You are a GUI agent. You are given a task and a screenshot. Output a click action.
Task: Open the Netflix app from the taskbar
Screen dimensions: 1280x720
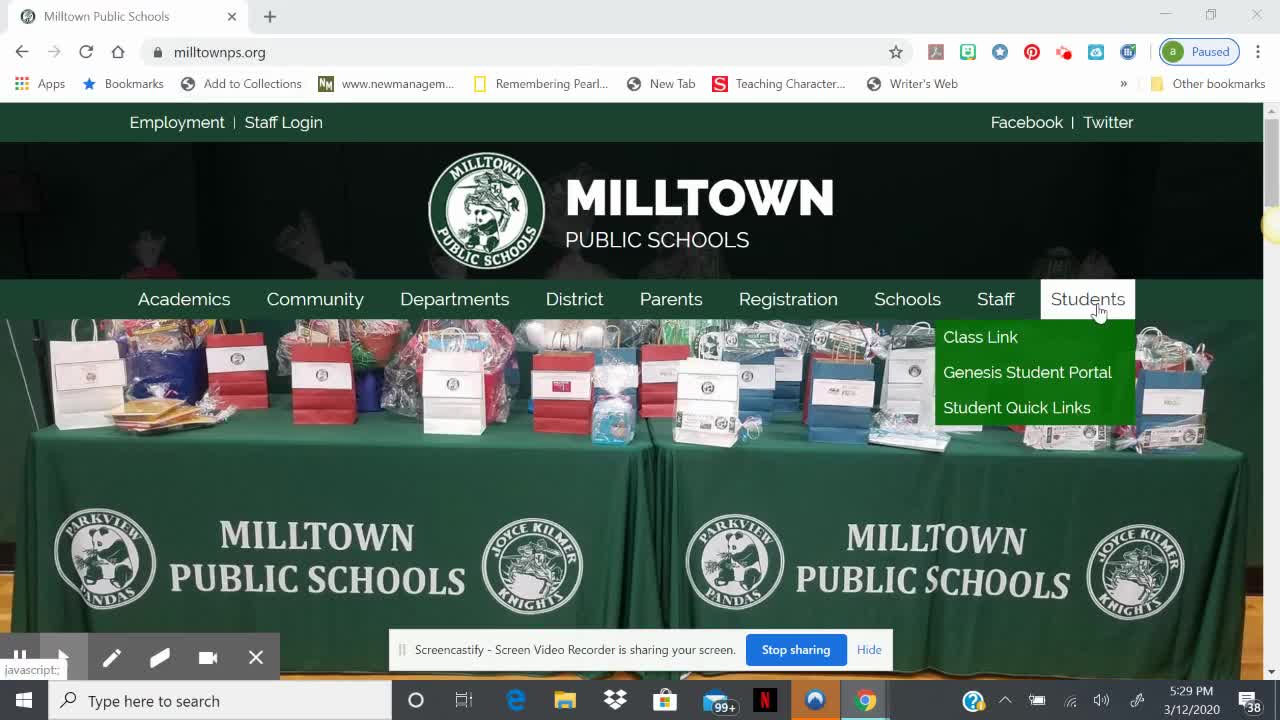(766, 699)
